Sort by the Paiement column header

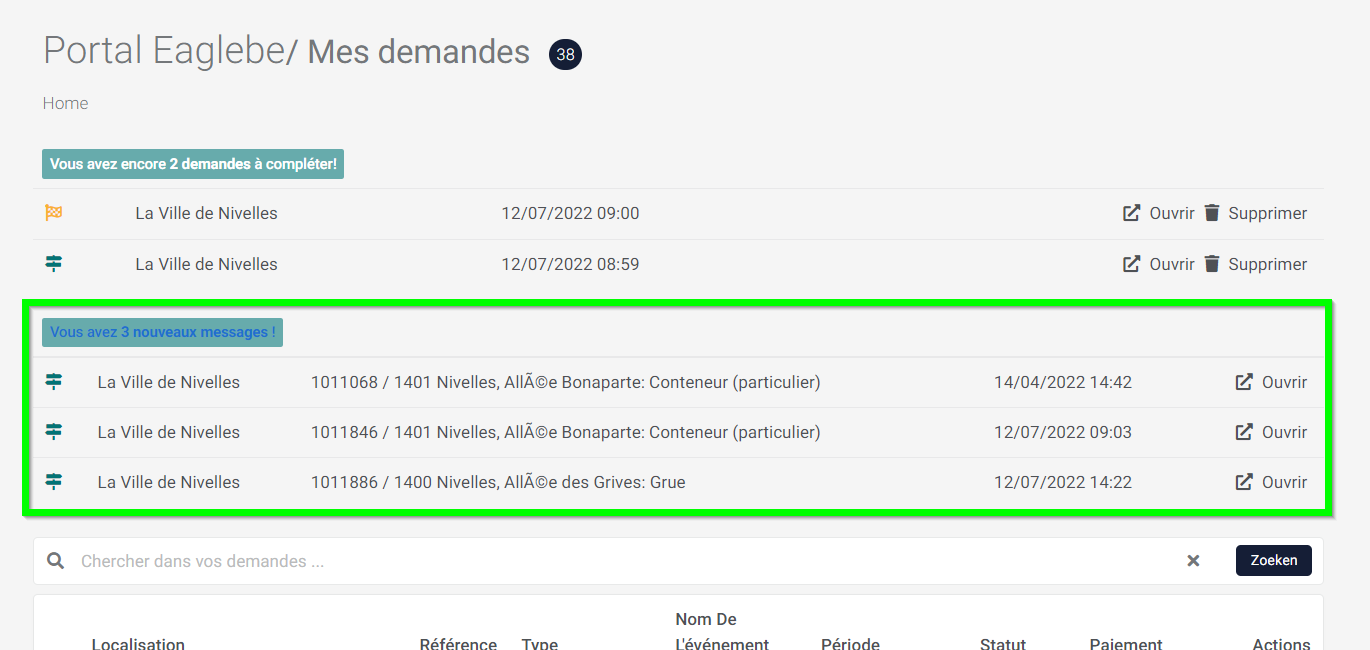coord(1126,644)
